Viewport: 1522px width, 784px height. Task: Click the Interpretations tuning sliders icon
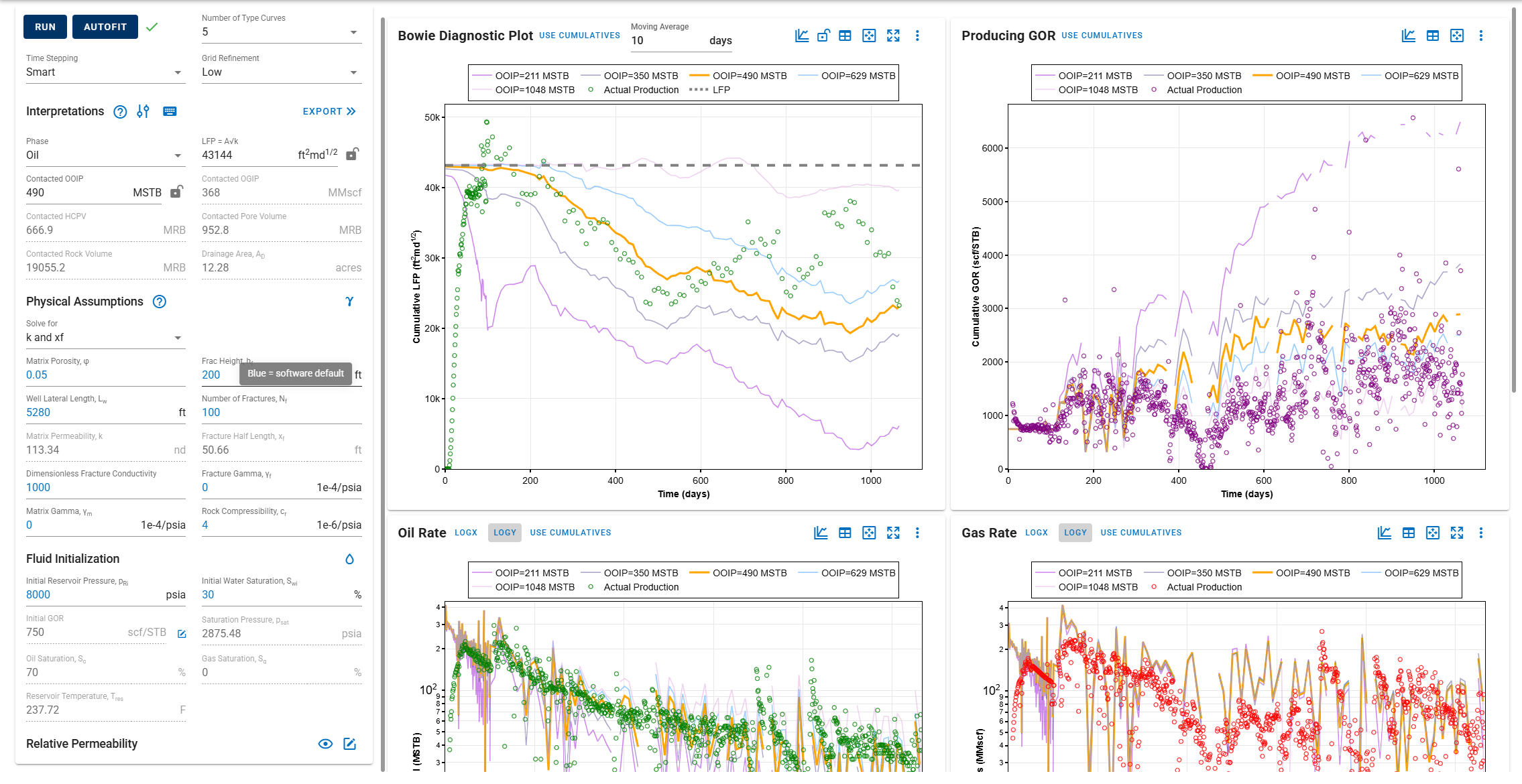(x=143, y=112)
